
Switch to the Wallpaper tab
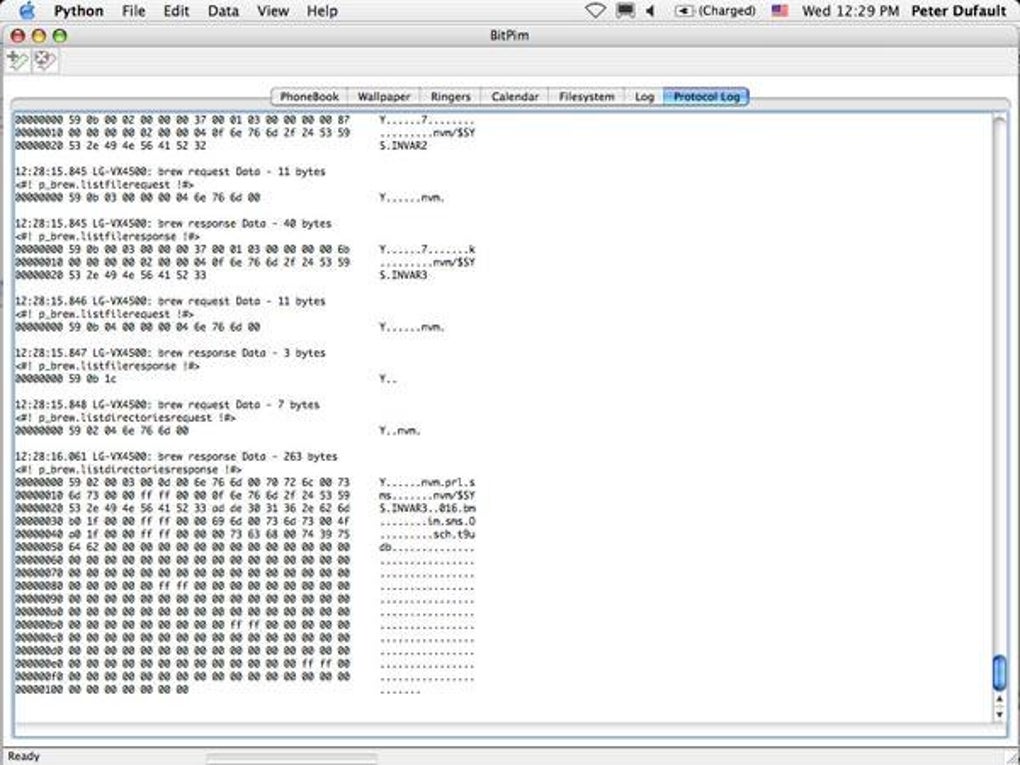click(x=384, y=96)
